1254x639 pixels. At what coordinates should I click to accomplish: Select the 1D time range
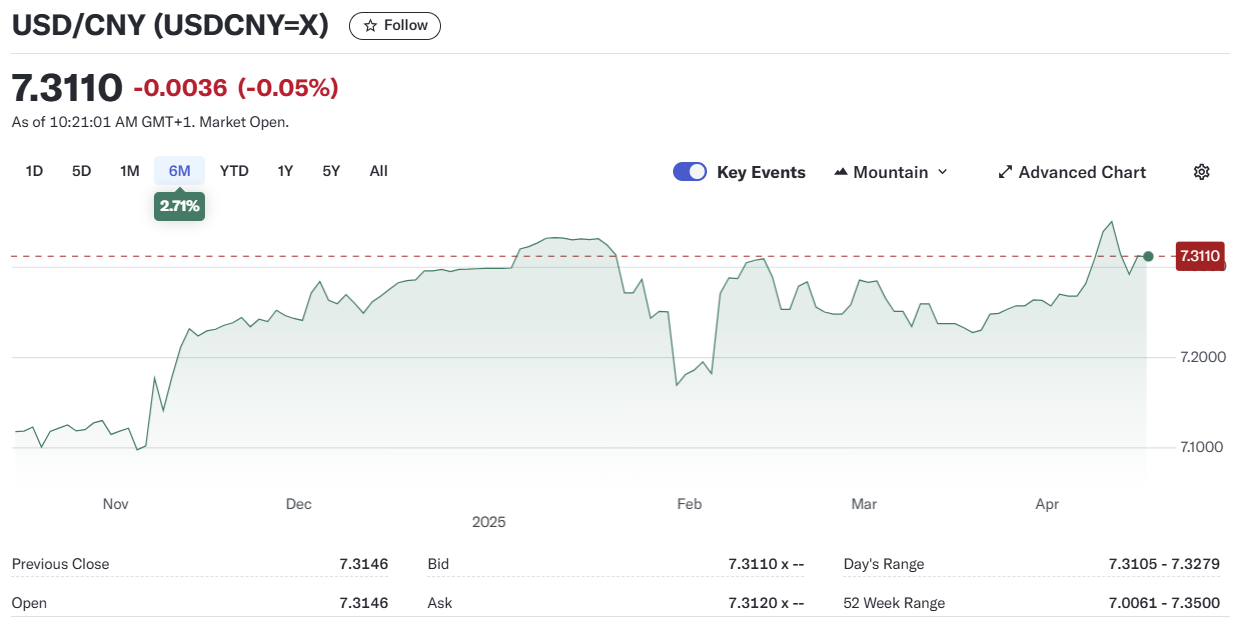pyautogui.click(x=34, y=171)
